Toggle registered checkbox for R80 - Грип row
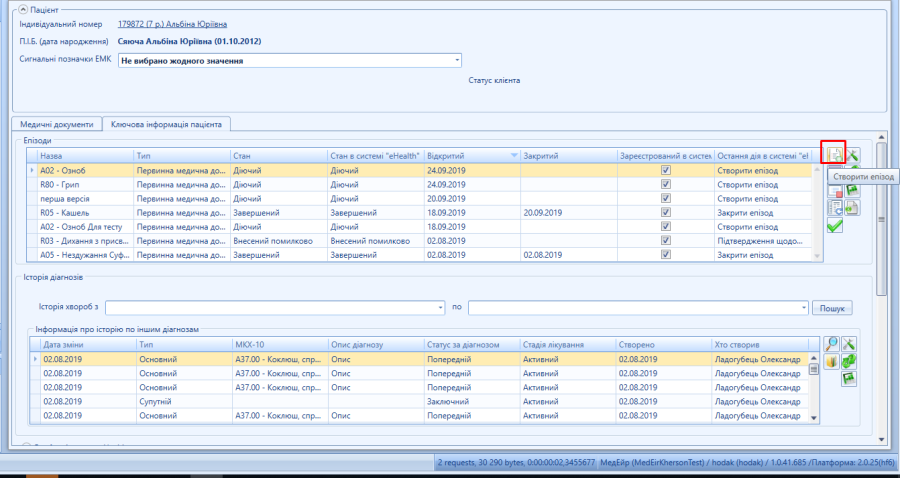900x478 pixels. [x=666, y=184]
